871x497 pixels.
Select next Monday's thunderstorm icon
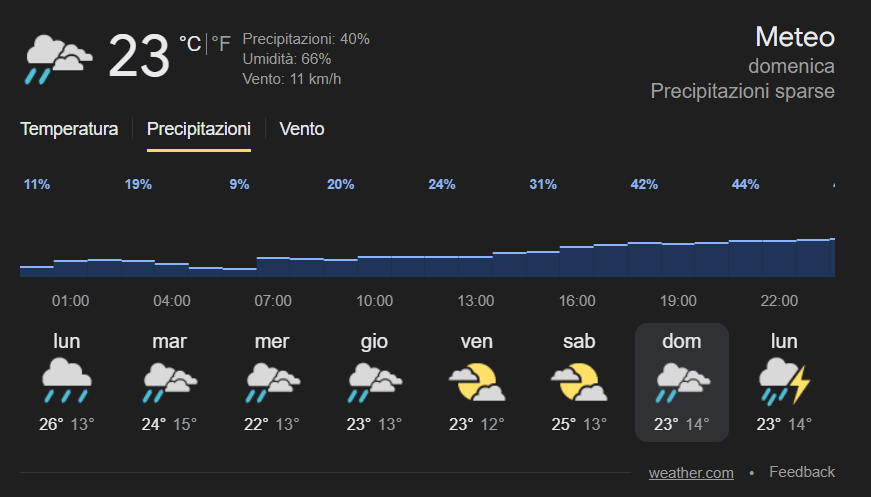pyautogui.click(x=784, y=381)
